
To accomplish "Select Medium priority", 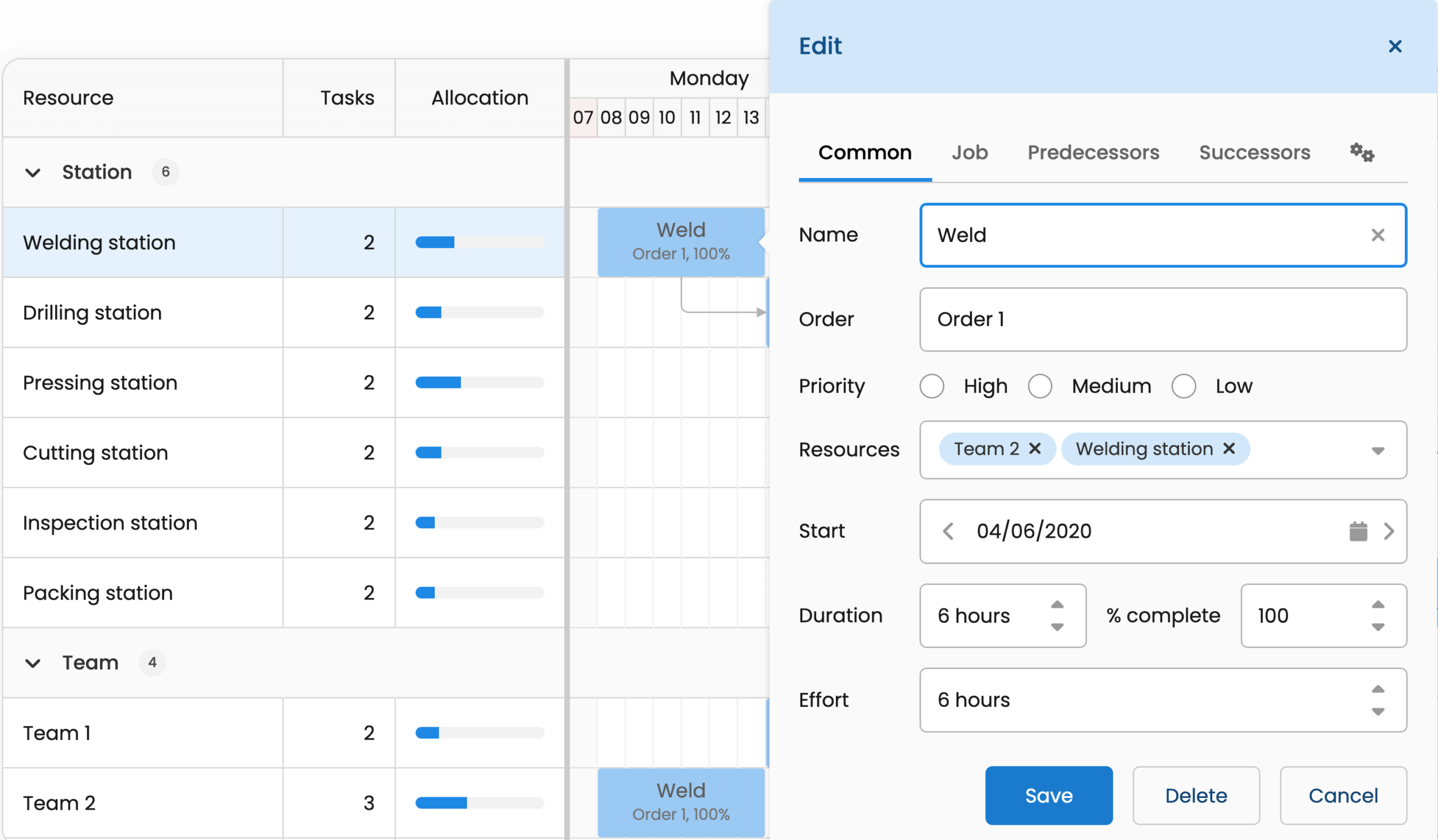I will [x=1040, y=386].
